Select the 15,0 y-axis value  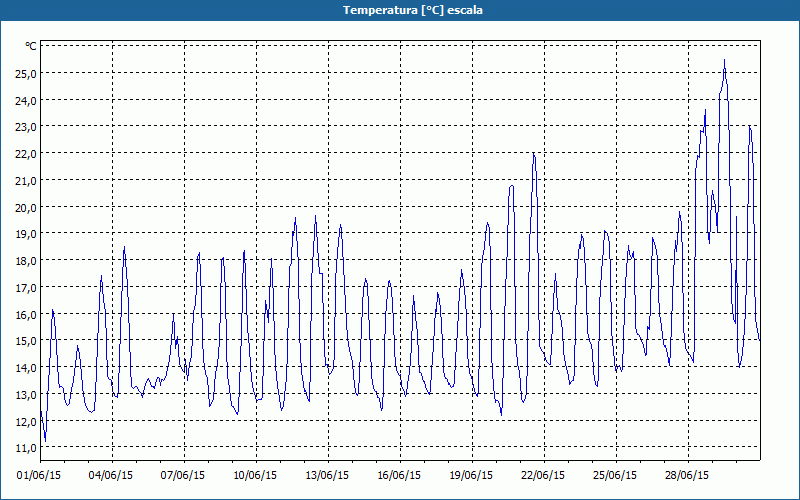pos(26,341)
